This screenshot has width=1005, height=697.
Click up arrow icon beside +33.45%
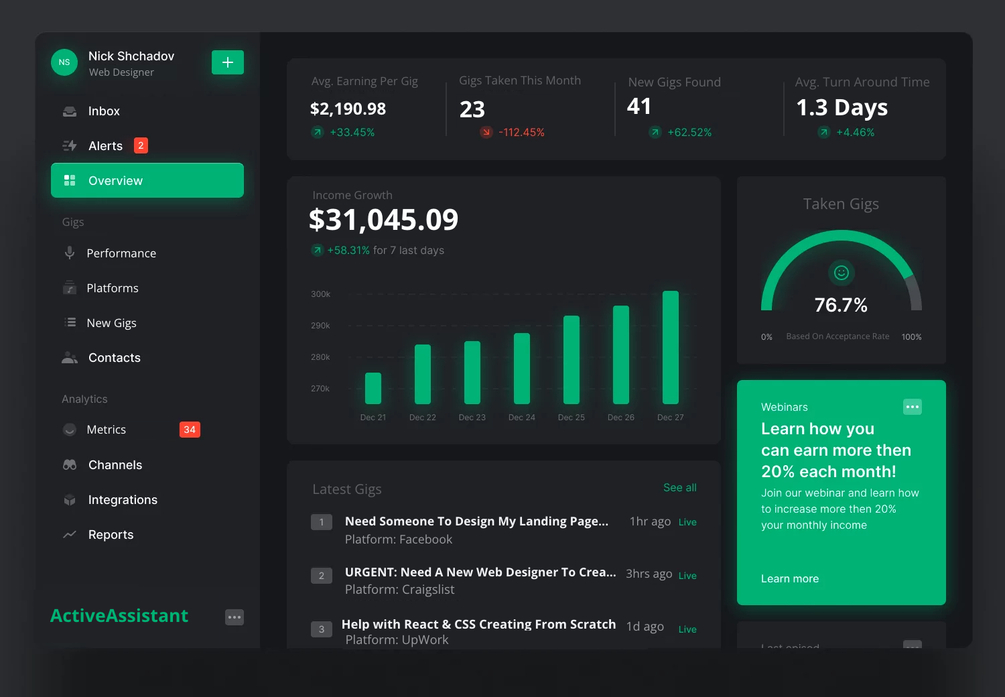pyautogui.click(x=317, y=132)
